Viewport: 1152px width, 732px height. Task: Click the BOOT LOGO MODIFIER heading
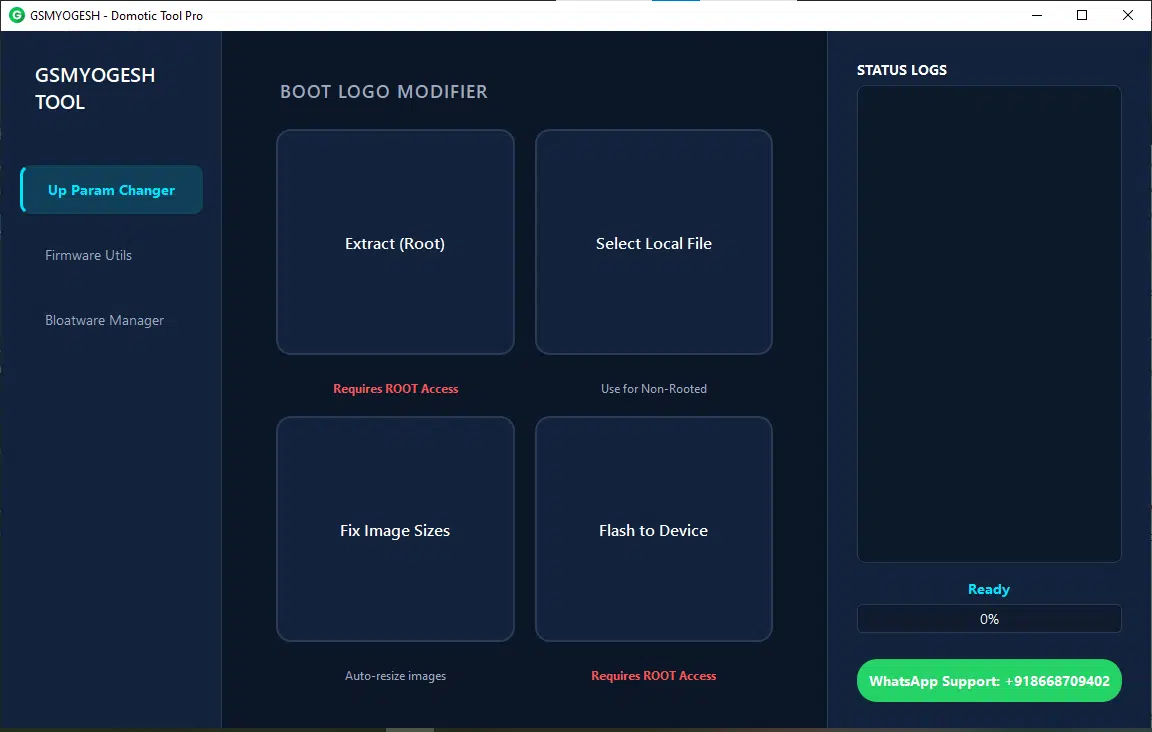(x=384, y=91)
